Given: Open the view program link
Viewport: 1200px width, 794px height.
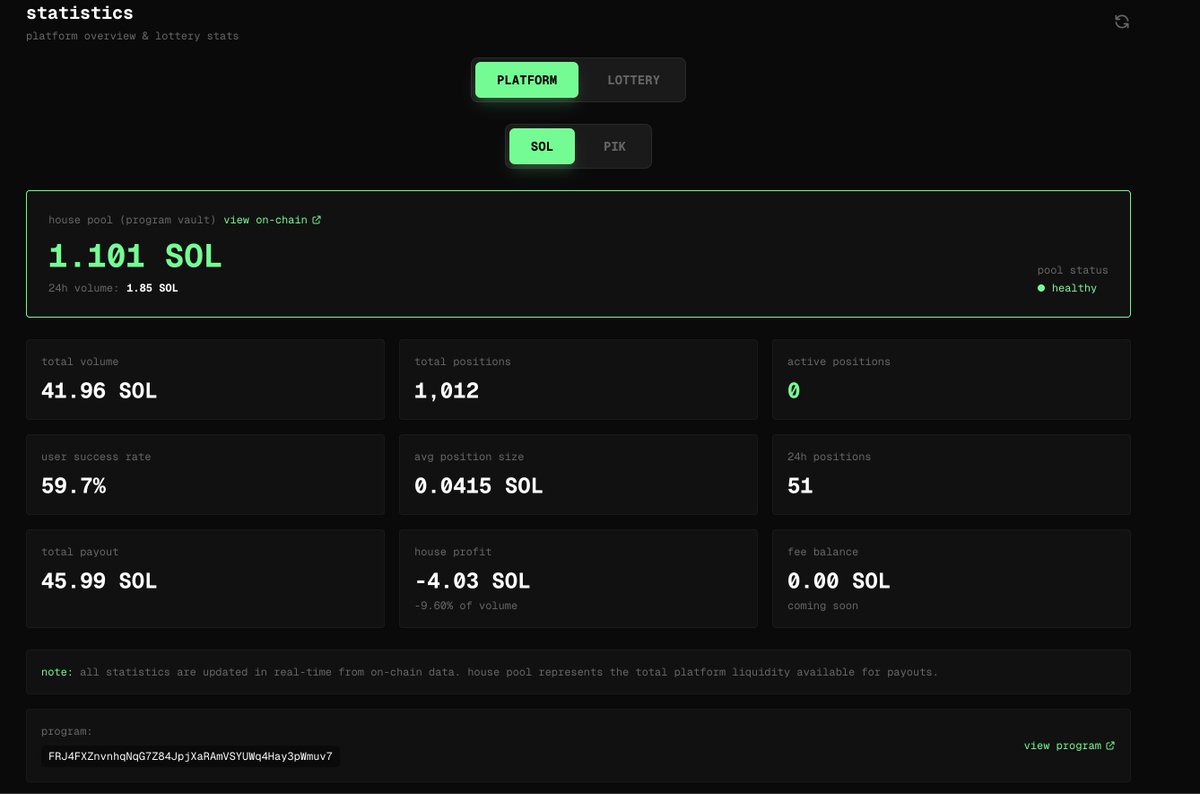Looking at the screenshot, I should click(1062, 746).
